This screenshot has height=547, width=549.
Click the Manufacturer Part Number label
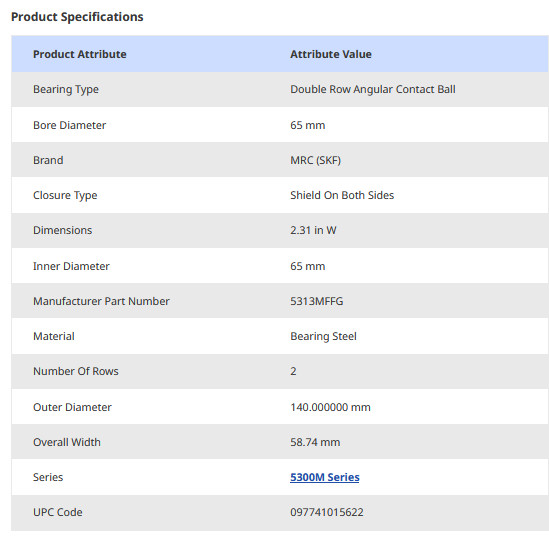tap(101, 301)
